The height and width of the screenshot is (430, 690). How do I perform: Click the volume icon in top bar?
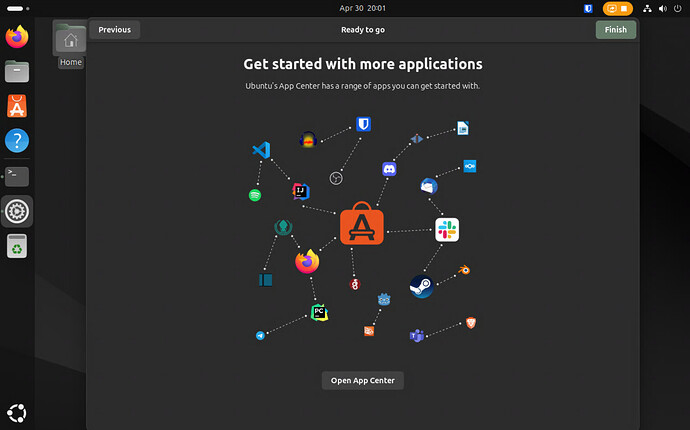point(663,8)
